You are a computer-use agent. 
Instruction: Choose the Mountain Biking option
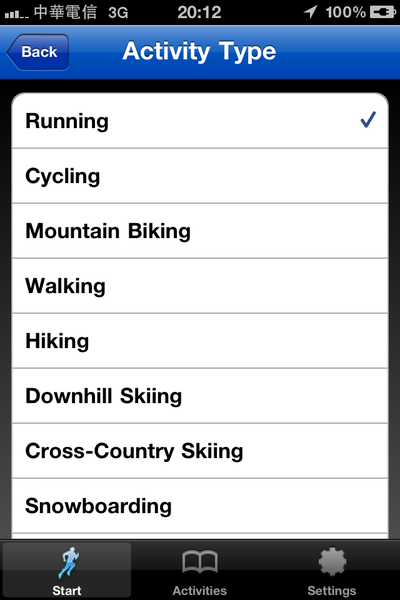(200, 231)
